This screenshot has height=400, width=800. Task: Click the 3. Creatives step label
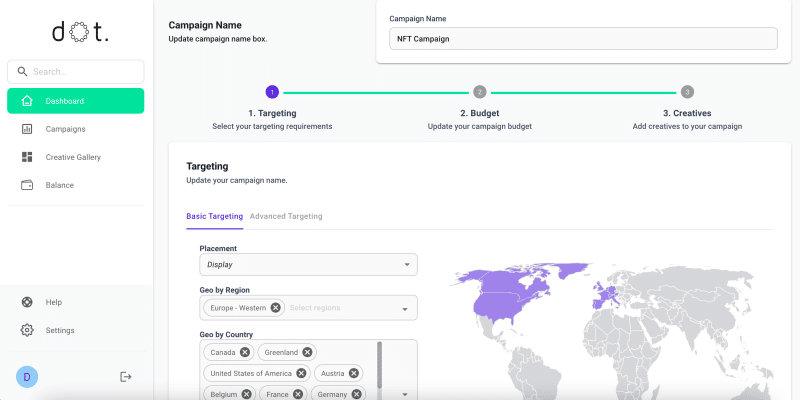(x=687, y=113)
